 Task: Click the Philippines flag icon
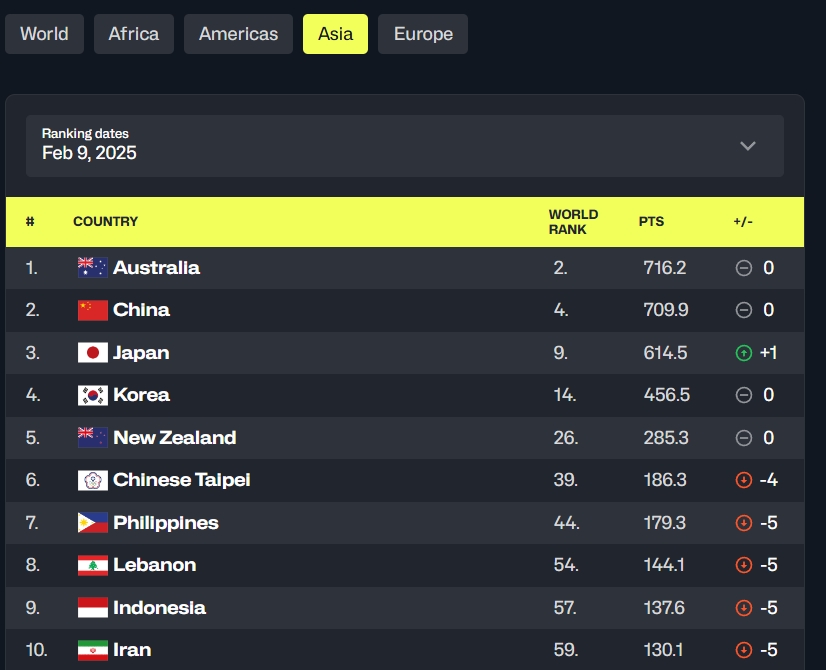click(x=93, y=523)
